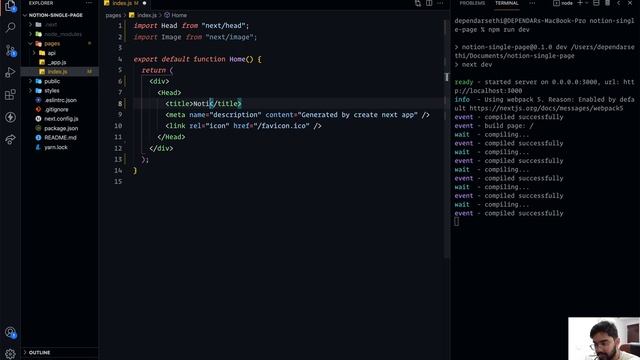Viewport: 640px width, 360px height.
Task: Click the panel chevron arrow
Action: tap(619, 3)
